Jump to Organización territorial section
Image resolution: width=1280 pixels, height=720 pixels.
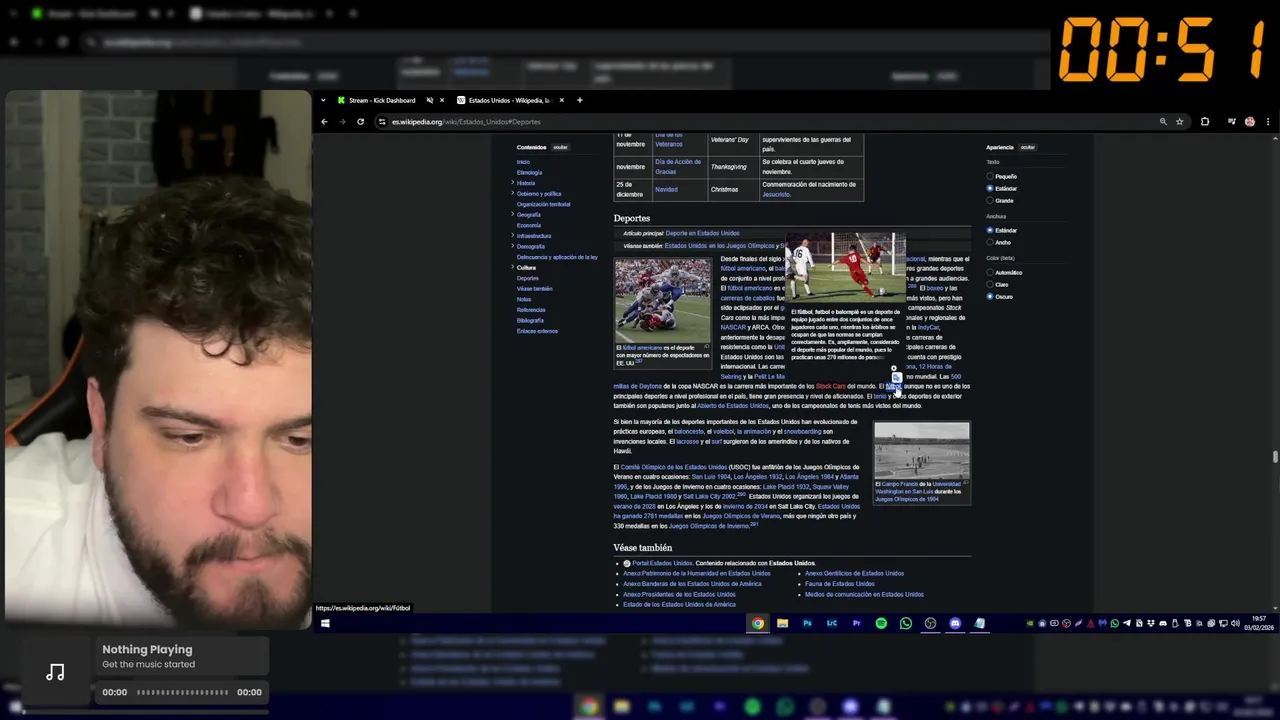pos(543,204)
